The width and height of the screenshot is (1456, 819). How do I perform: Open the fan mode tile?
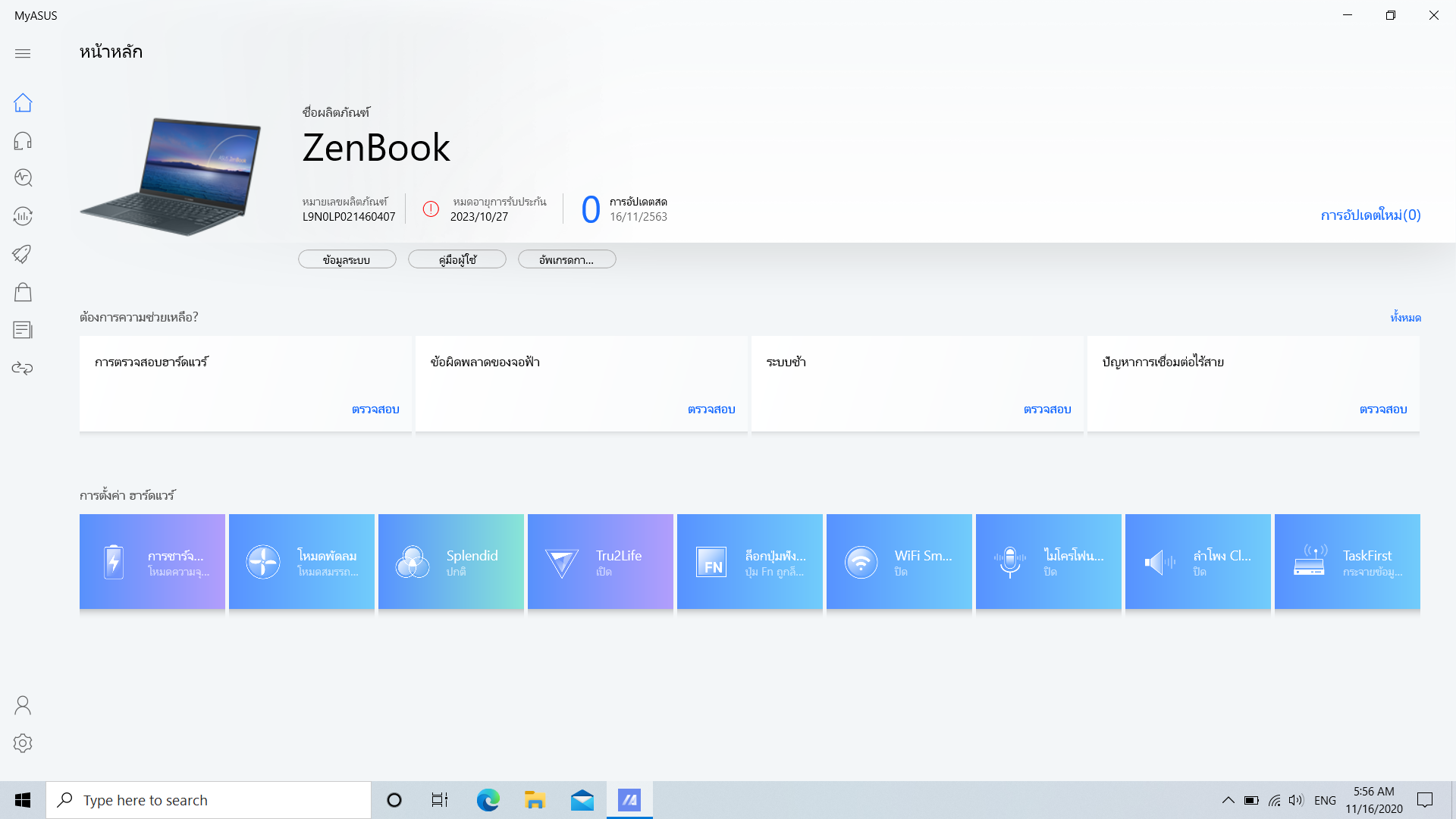(302, 562)
